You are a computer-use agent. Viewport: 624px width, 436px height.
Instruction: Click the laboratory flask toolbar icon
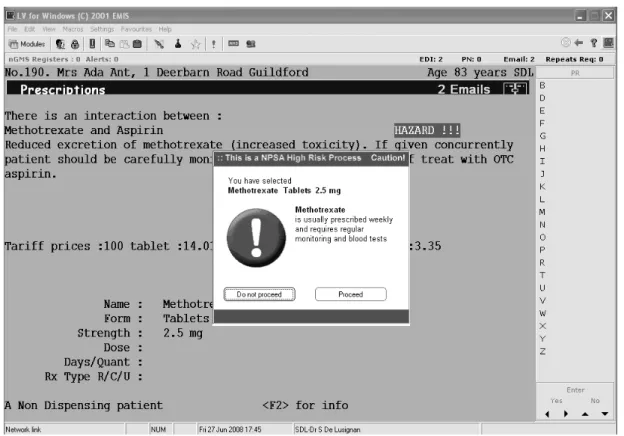click(178, 44)
